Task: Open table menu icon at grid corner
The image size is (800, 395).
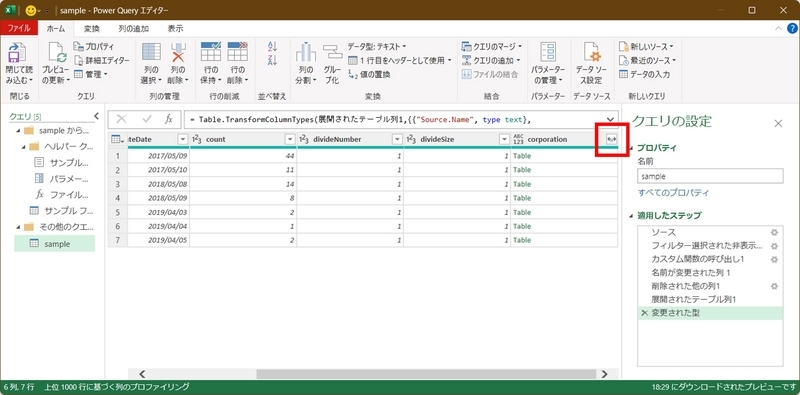Action: click(117, 139)
